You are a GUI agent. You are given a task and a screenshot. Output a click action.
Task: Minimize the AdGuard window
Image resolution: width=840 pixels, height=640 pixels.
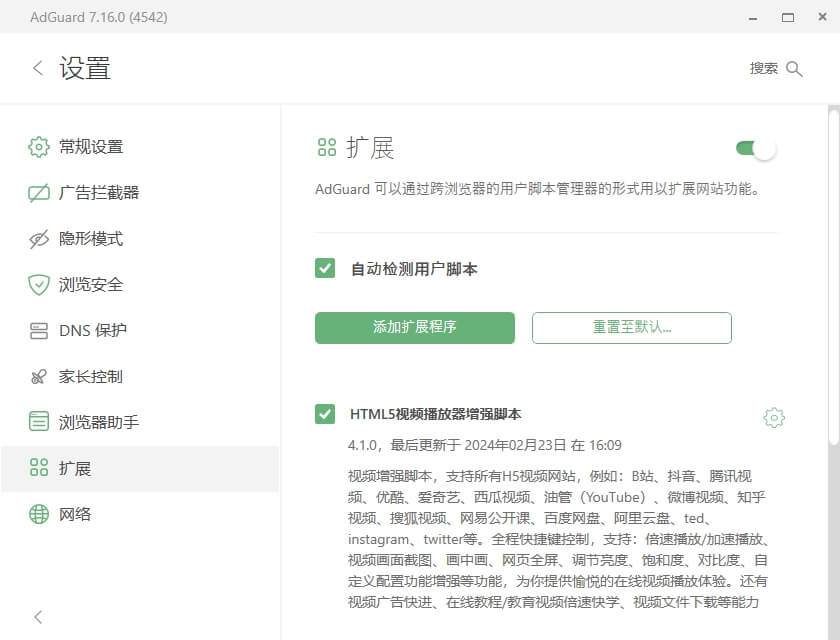click(753, 18)
